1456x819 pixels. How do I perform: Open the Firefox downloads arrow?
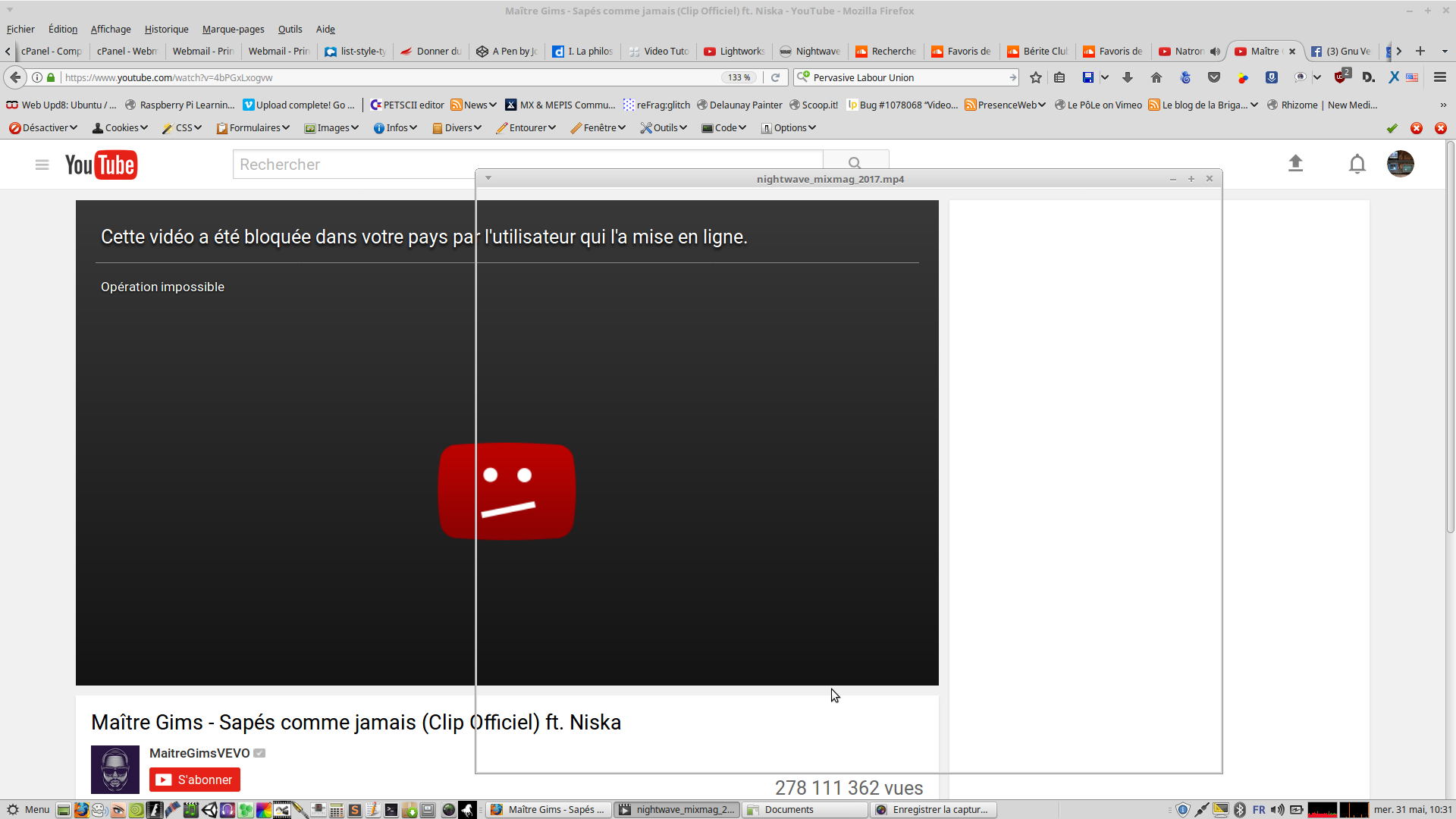point(1128,77)
